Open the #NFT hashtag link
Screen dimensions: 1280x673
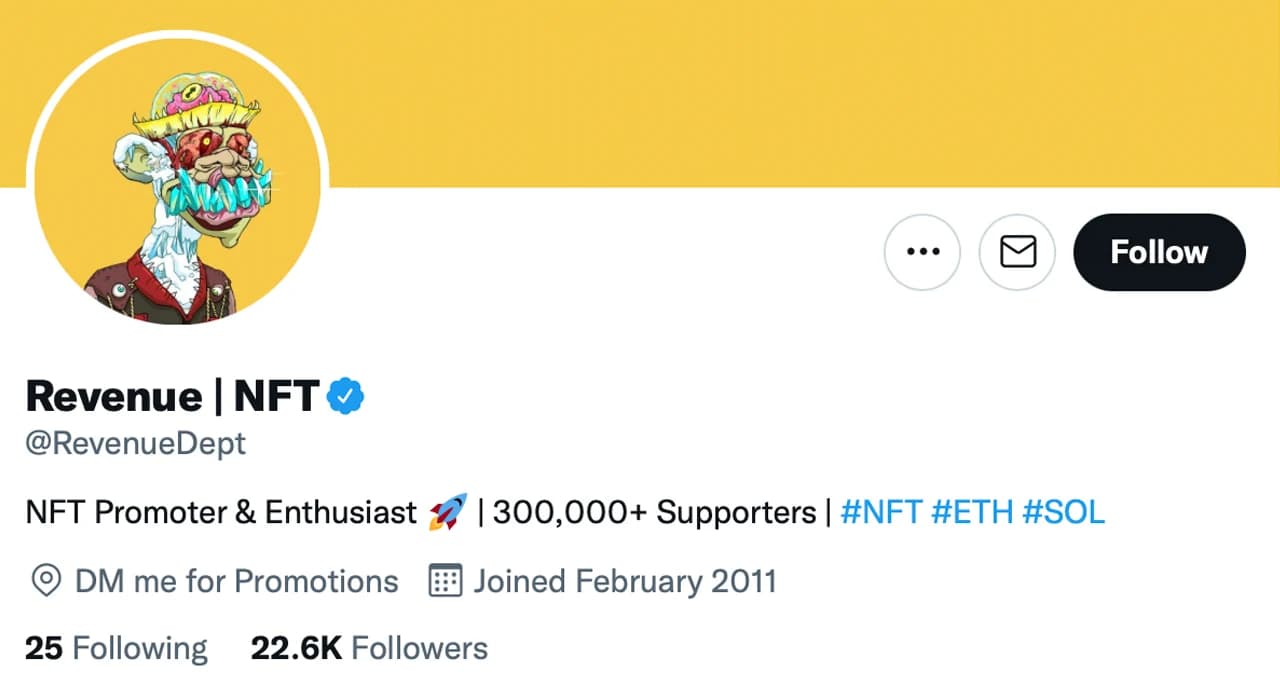[880, 514]
